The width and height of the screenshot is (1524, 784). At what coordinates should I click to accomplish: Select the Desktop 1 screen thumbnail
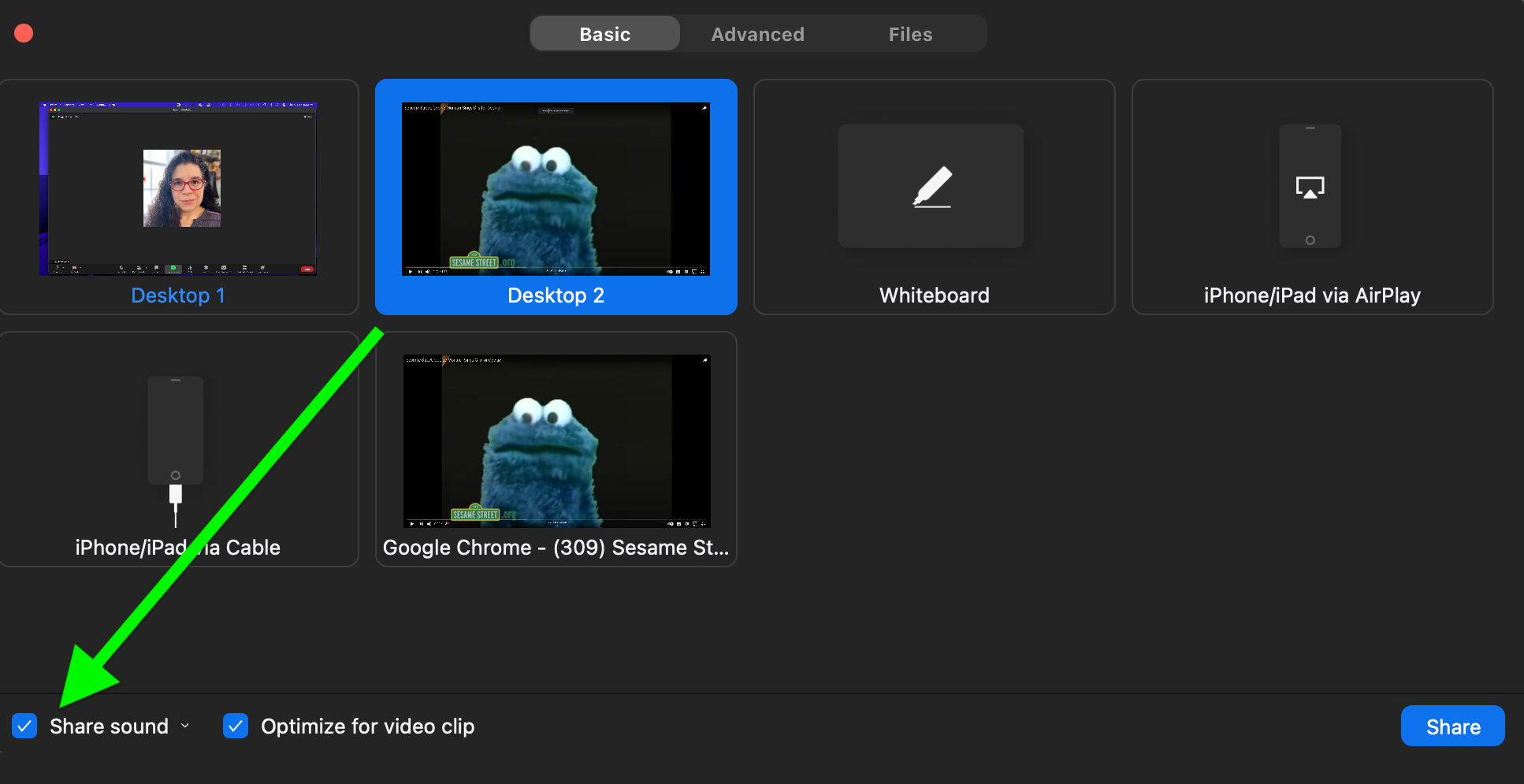click(x=178, y=188)
